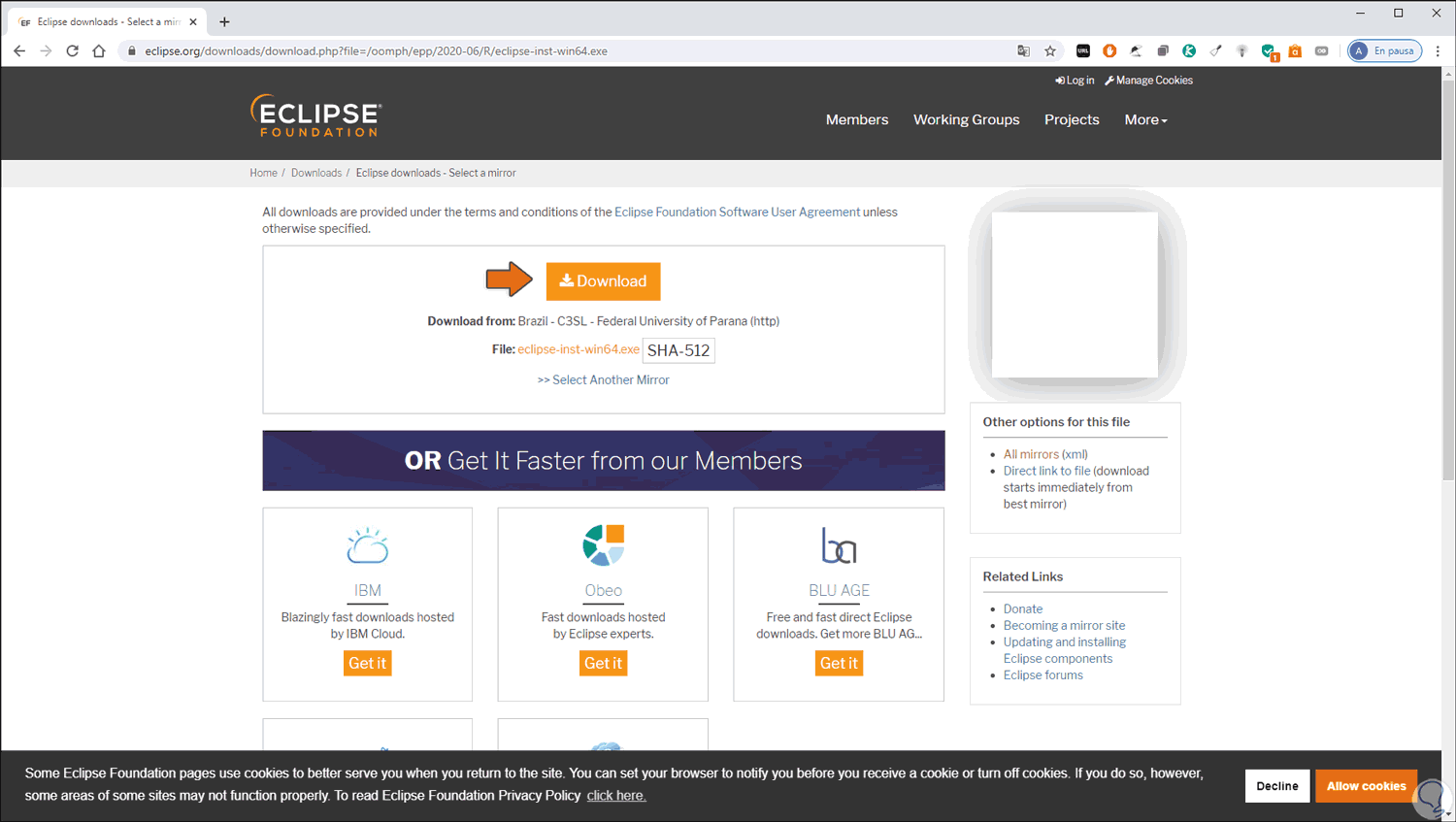The height and width of the screenshot is (822, 1456).
Task: Open the green K extension icon
Action: (x=1189, y=51)
